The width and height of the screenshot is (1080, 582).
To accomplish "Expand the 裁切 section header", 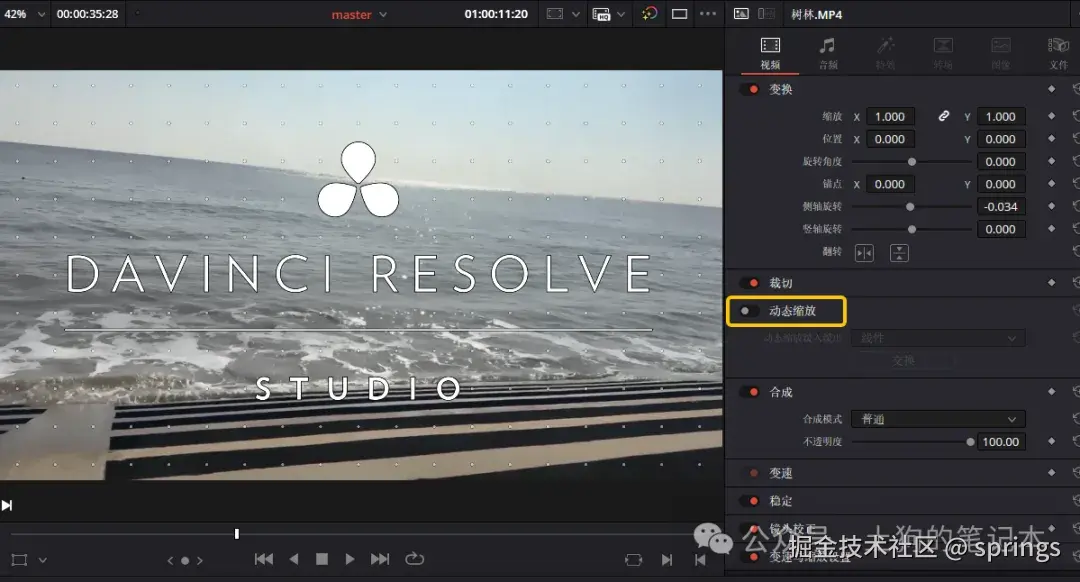I will click(781, 283).
